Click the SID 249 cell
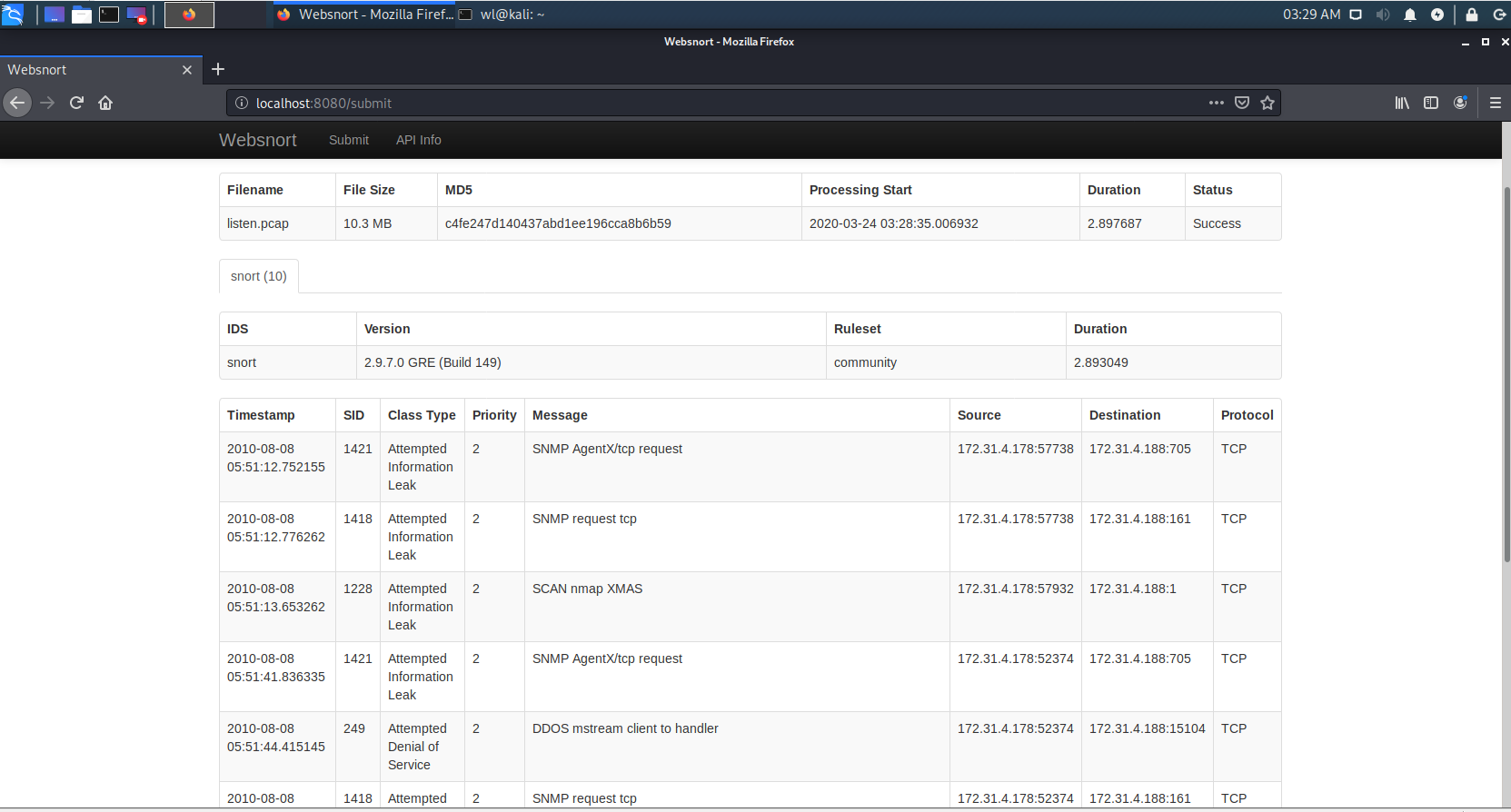 [x=358, y=747]
